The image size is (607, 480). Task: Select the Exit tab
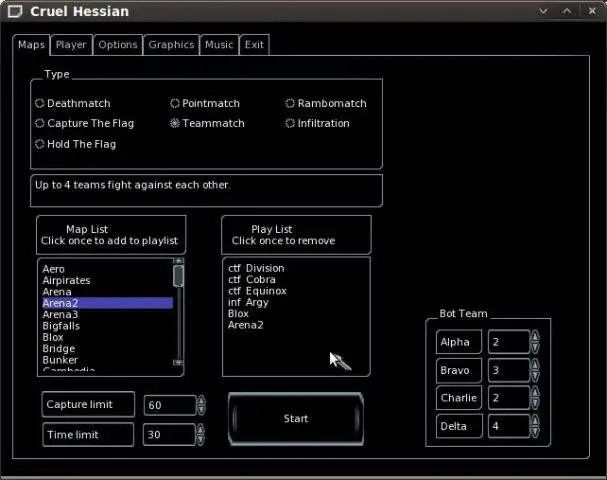tap(254, 45)
